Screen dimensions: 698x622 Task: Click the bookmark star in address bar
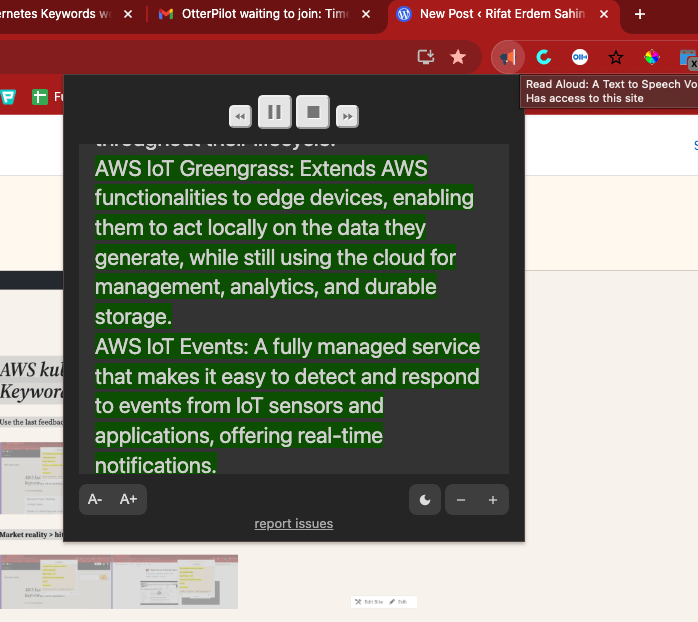click(x=458, y=57)
